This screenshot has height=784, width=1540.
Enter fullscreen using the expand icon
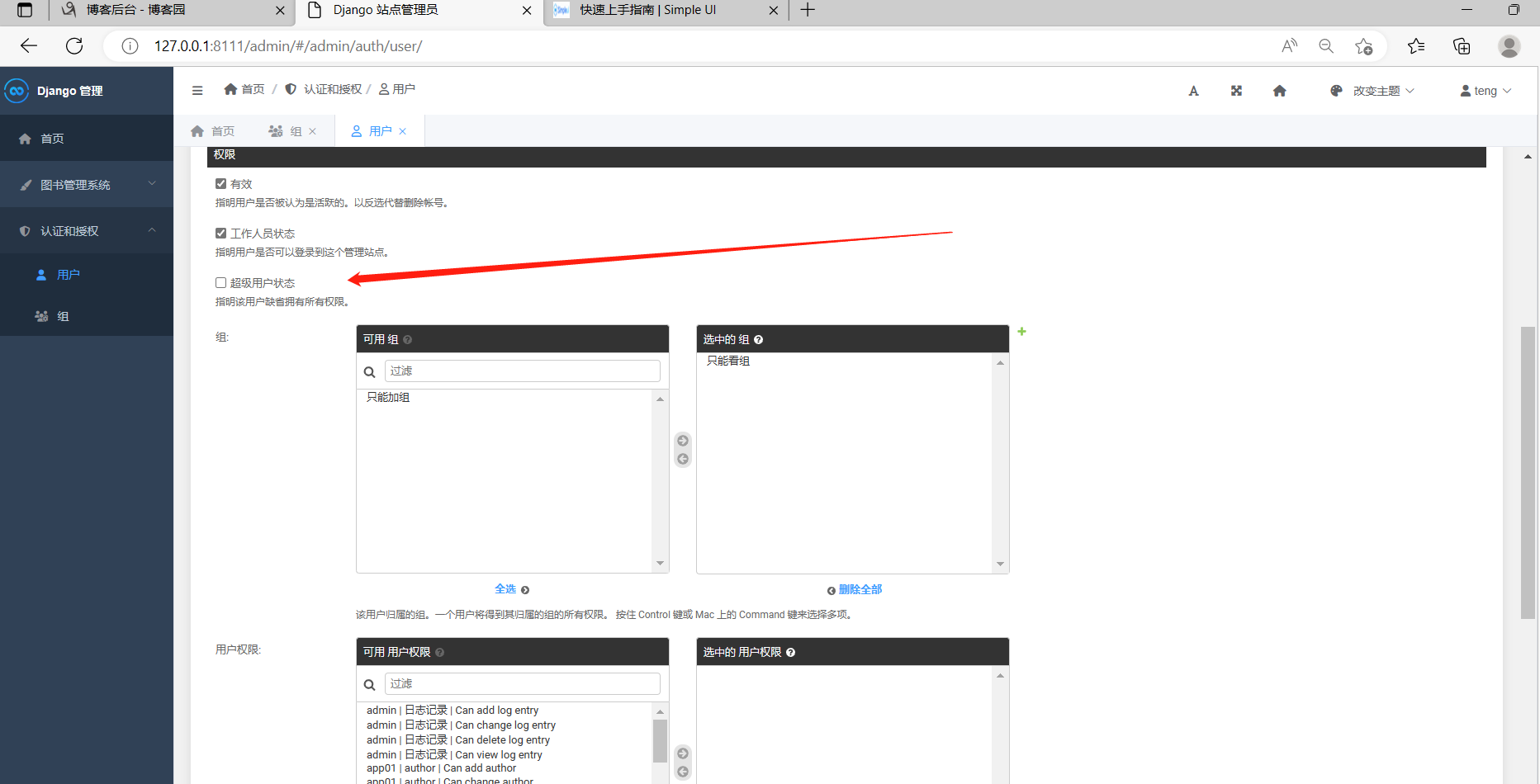coord(1236,91)
